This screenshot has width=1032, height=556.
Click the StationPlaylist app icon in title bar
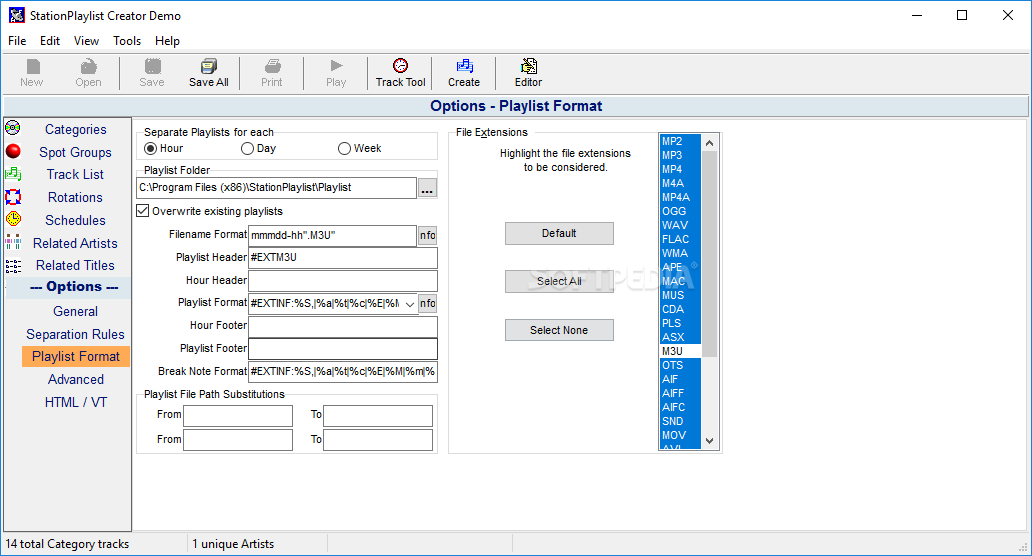tap(16, 15)
